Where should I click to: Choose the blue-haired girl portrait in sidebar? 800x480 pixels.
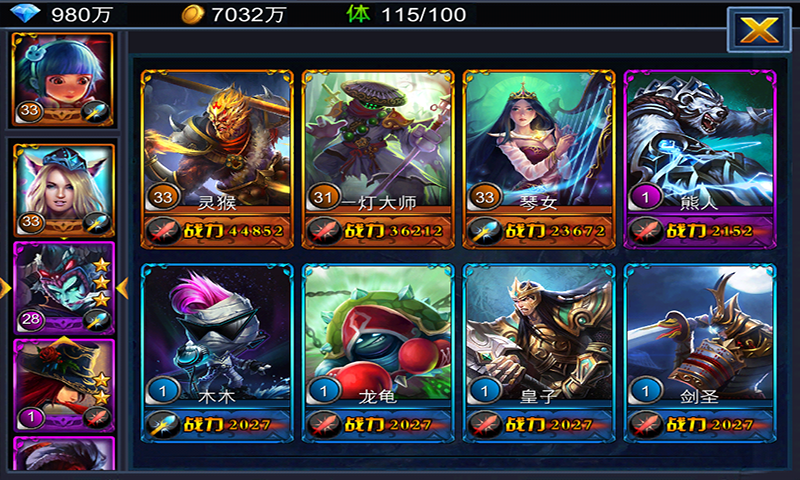pos(62,80)
